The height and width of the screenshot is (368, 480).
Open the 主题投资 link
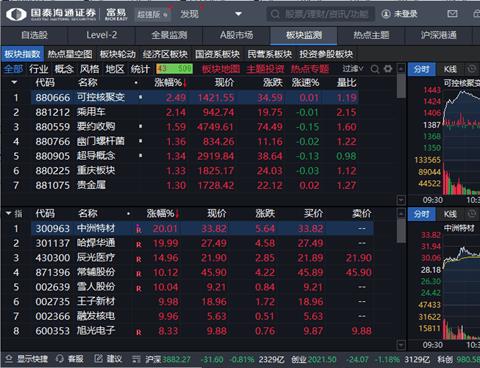pos(265,69)
